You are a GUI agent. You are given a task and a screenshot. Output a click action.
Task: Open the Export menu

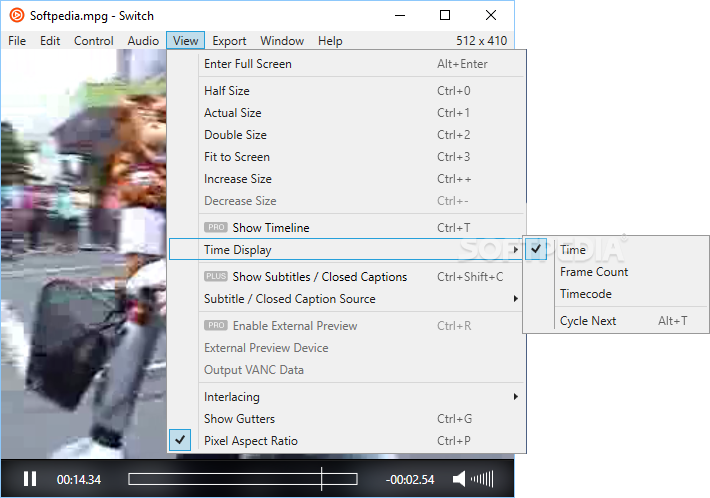point(229,41)
